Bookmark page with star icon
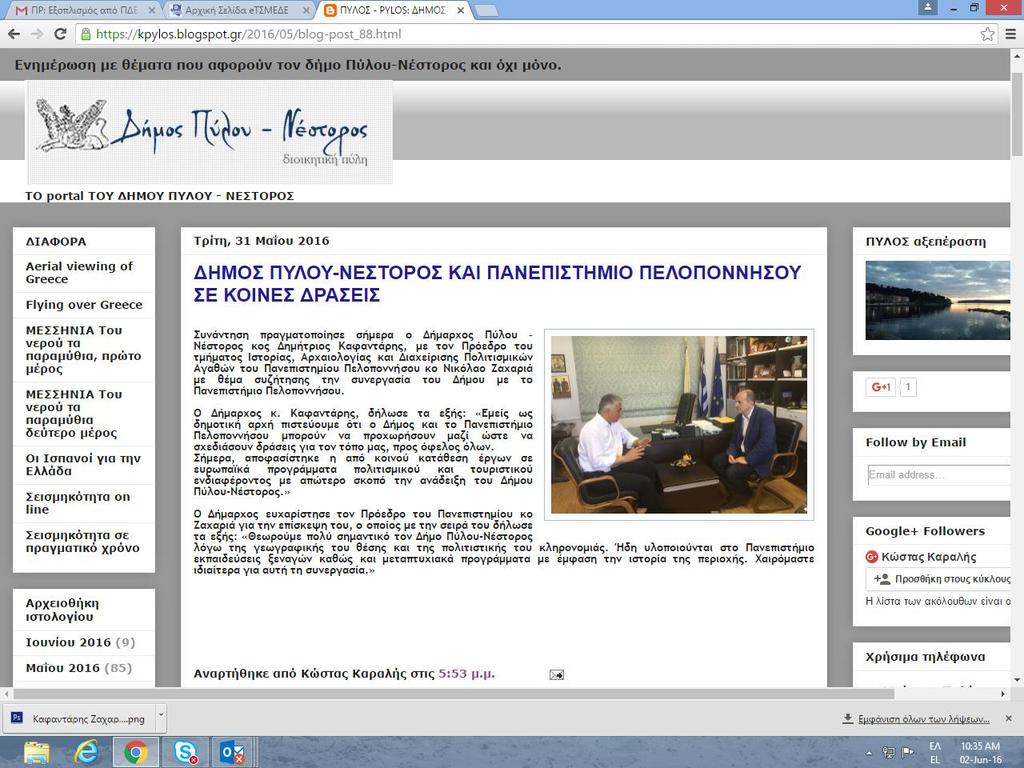Viewport: 1024px width, 768px height. click(x=987, y=34)
